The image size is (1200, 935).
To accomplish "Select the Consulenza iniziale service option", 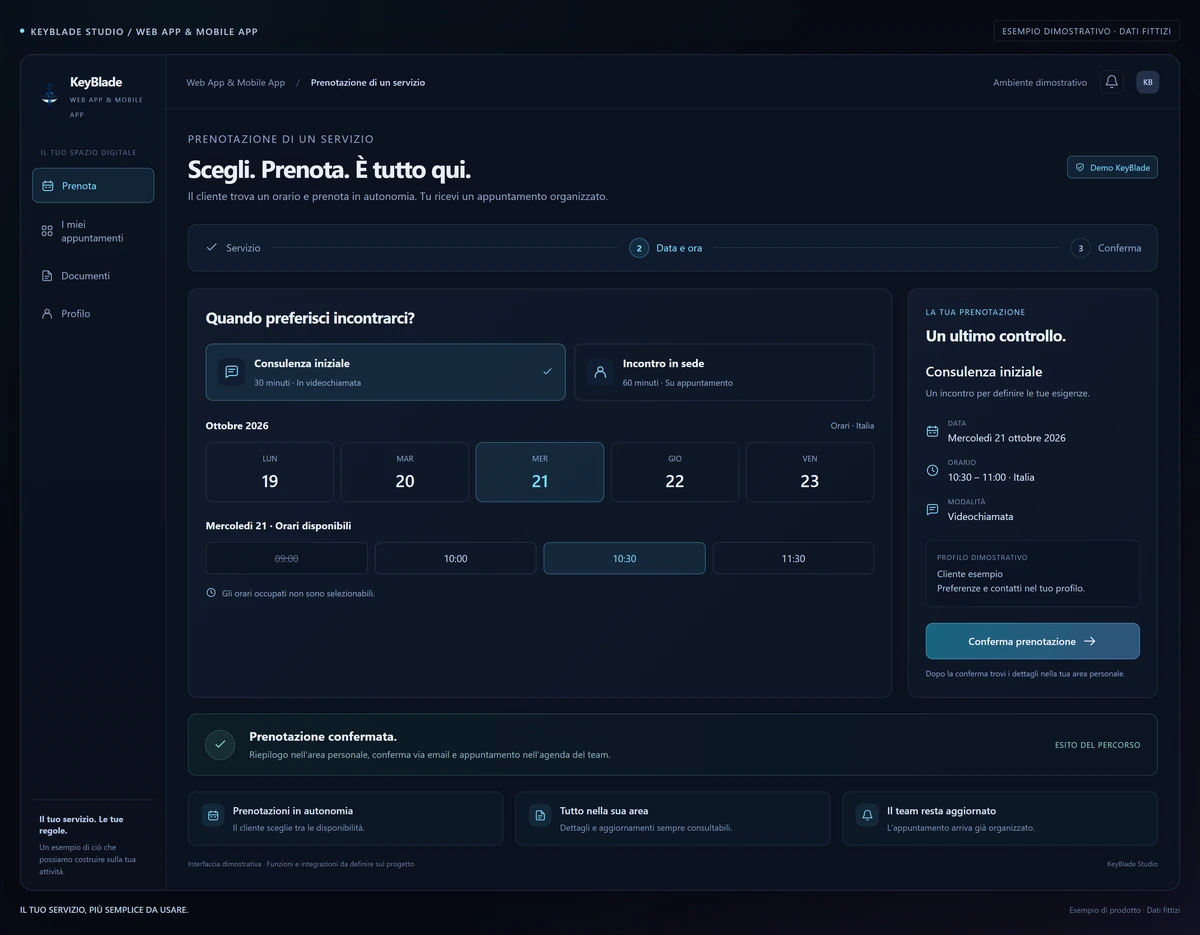I will point(385,372).
